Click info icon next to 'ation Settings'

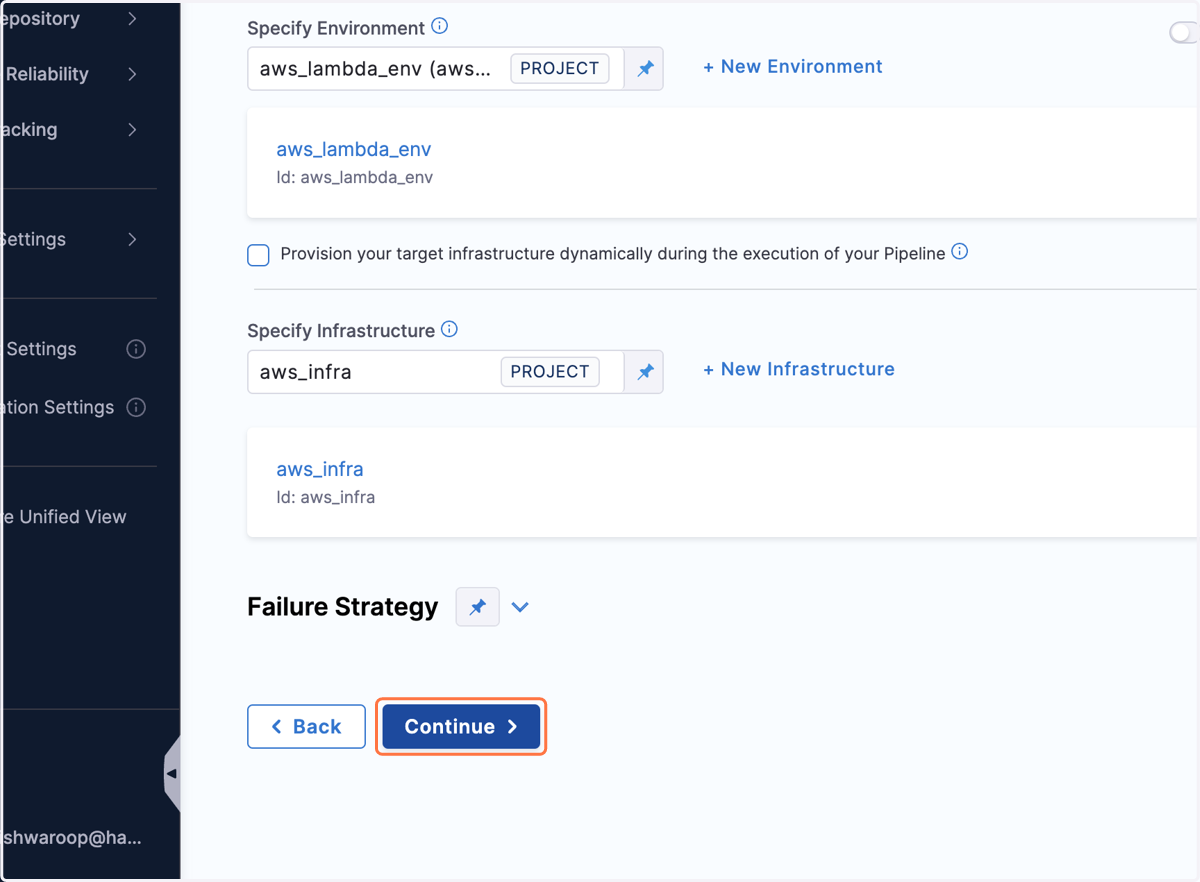[136, 407]
